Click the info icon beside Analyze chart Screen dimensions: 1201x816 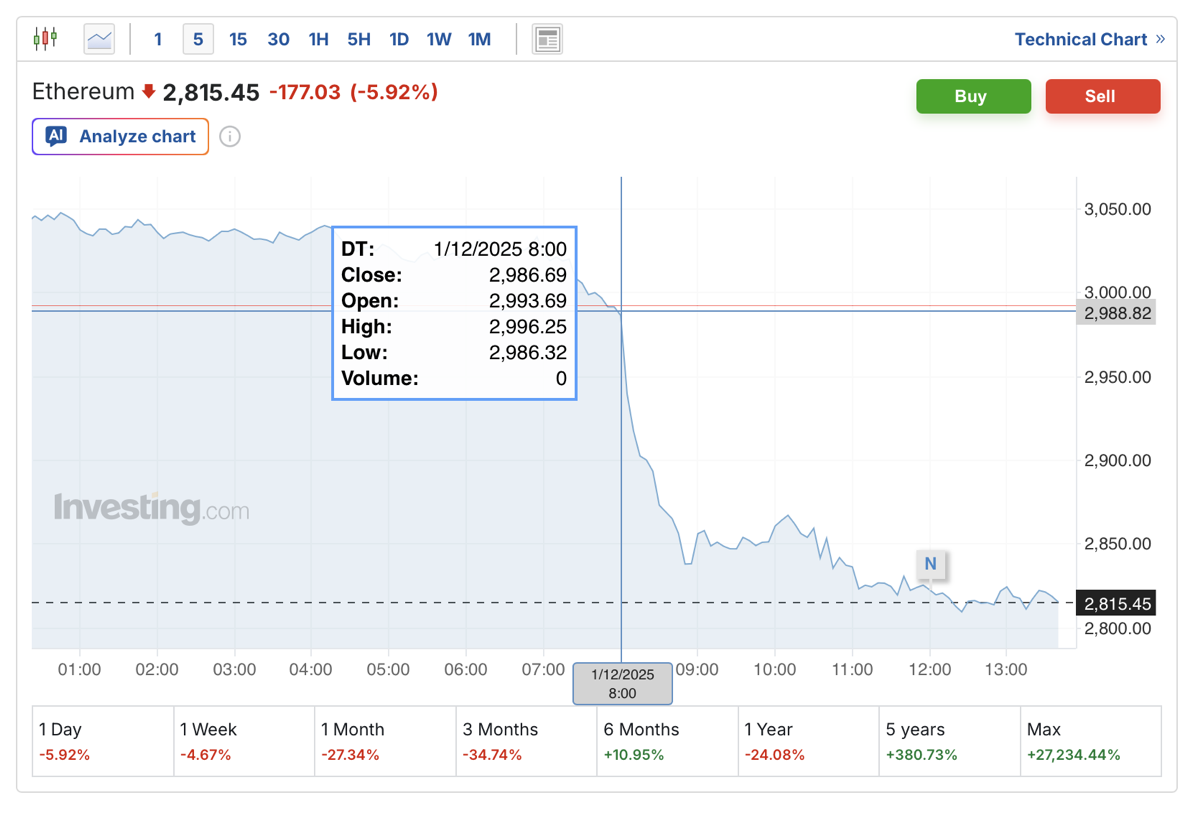pyautogui.click(x=230, y=137)
